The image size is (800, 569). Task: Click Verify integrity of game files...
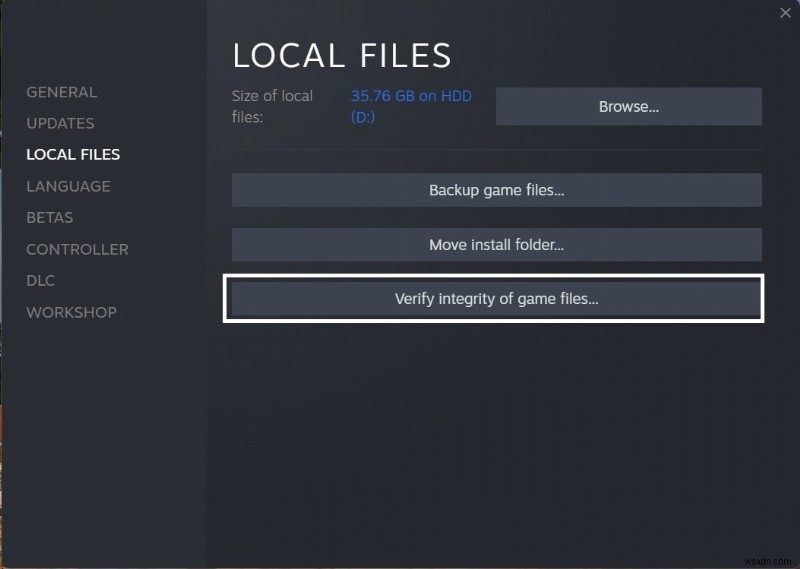[496, 299]
